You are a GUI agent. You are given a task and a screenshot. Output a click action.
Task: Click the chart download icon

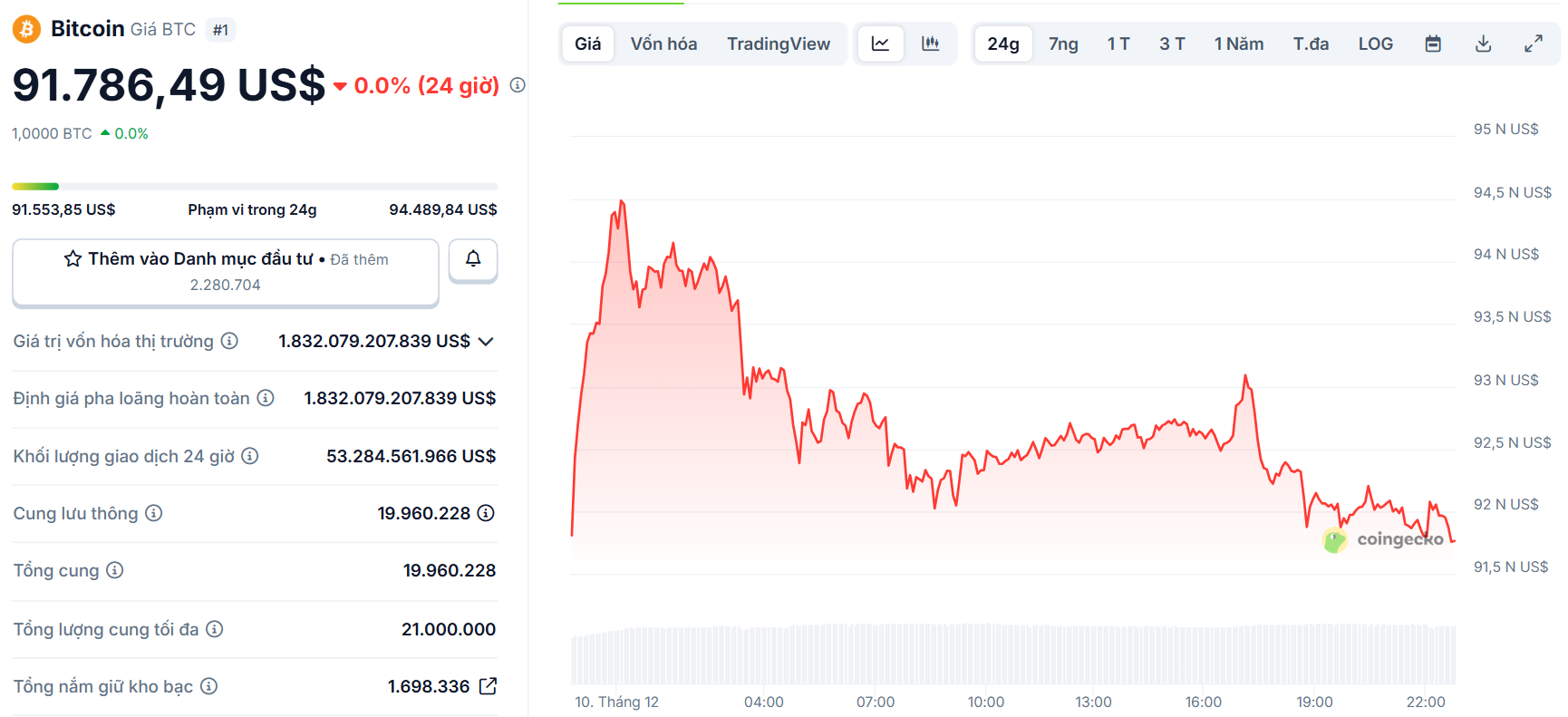[1484, 43]
